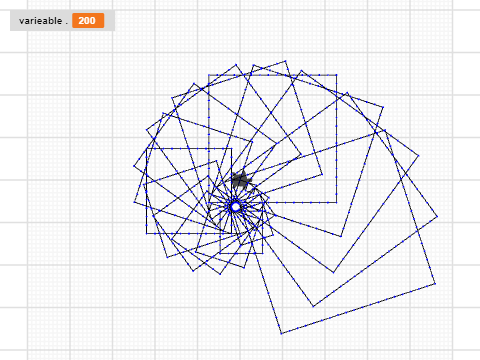Click the blue-ringed white circle at the spiral center
The image size is (480, 360).
(x=236, y=207)
